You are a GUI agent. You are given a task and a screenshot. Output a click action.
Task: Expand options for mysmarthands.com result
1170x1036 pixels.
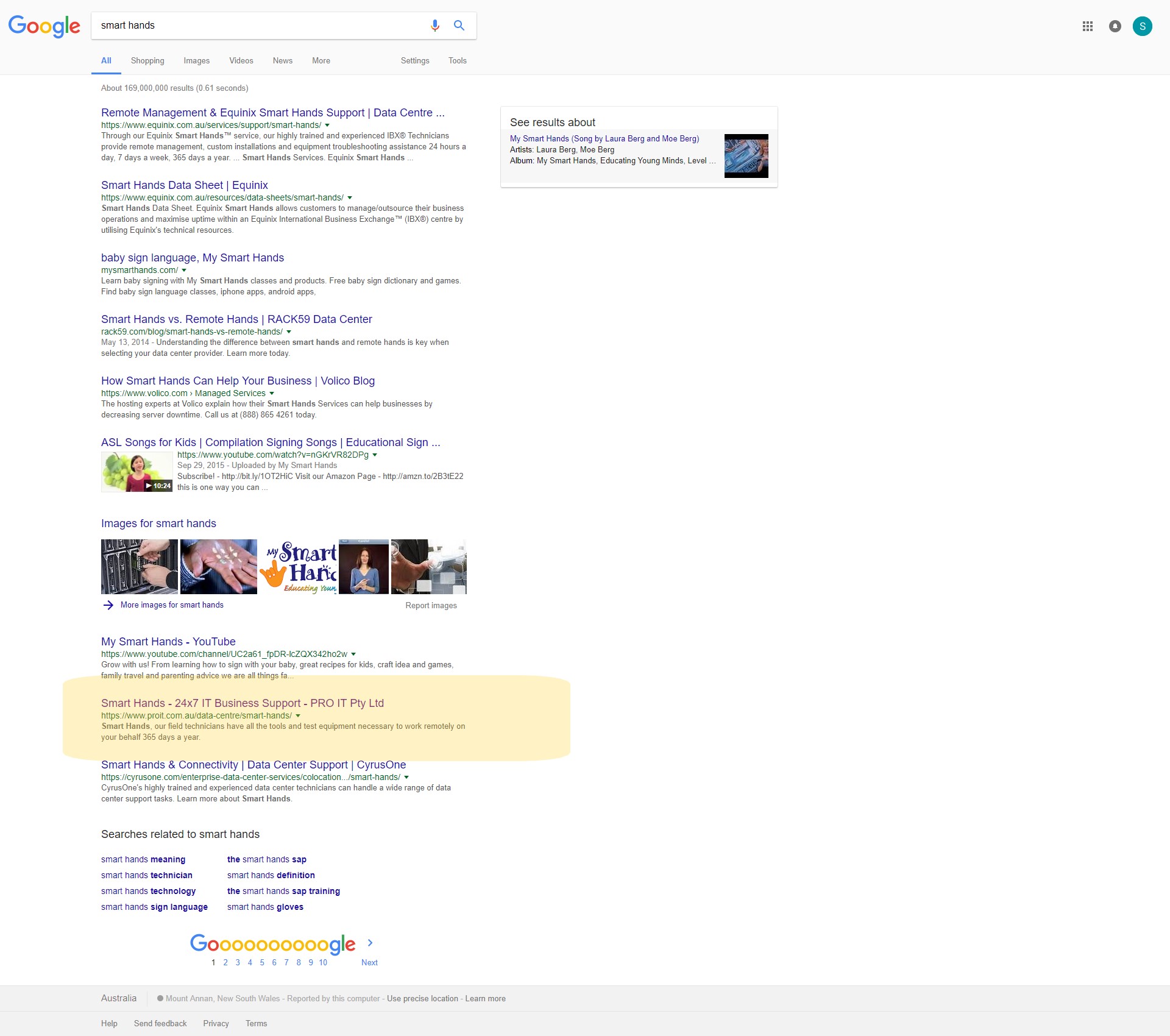click(184, 271)
